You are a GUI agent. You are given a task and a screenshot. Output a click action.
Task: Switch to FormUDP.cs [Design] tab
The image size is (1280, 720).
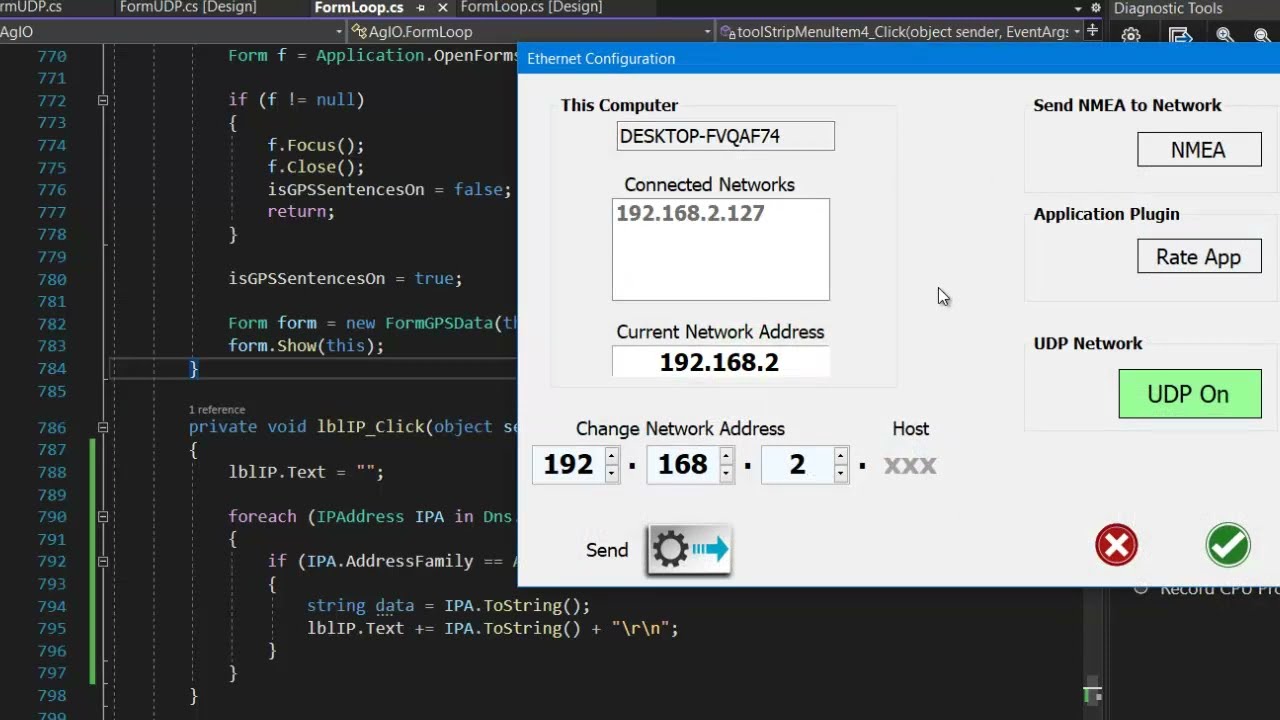[187, 7]
